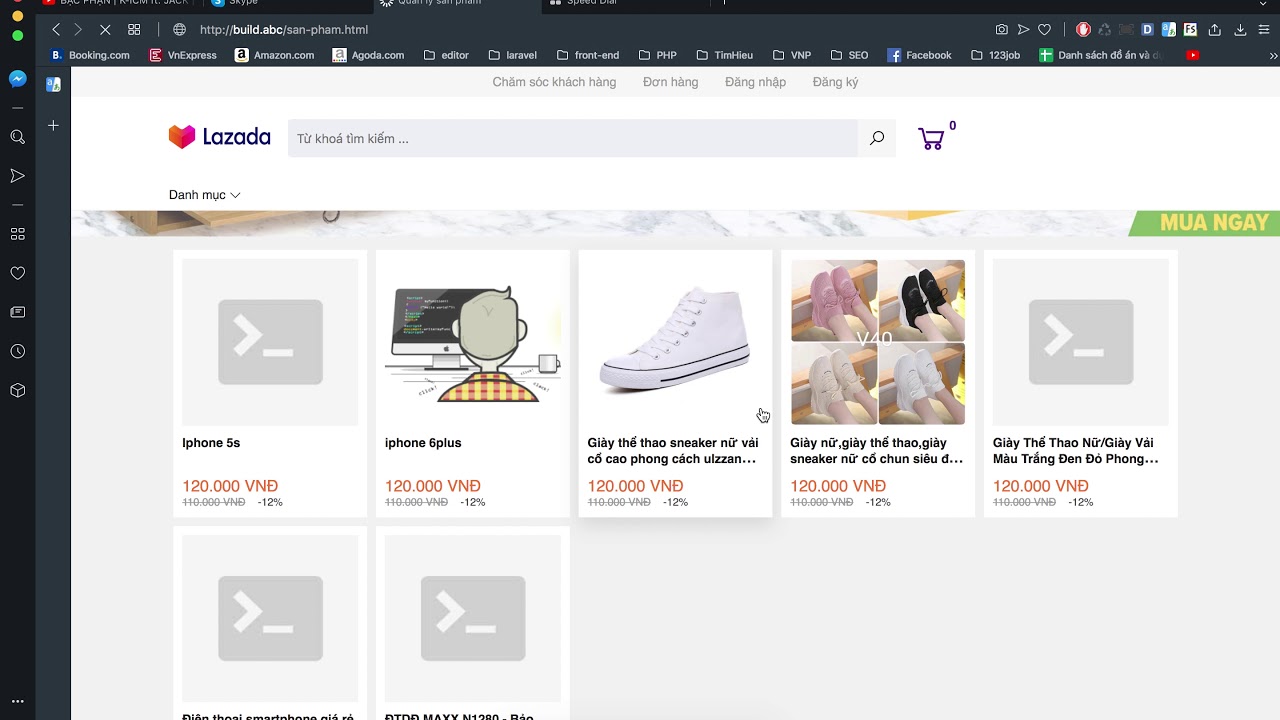Open the 123job bookmarks folder
Screen dimensions: 1280x720
pyautogui.click(x=995, y=55)
